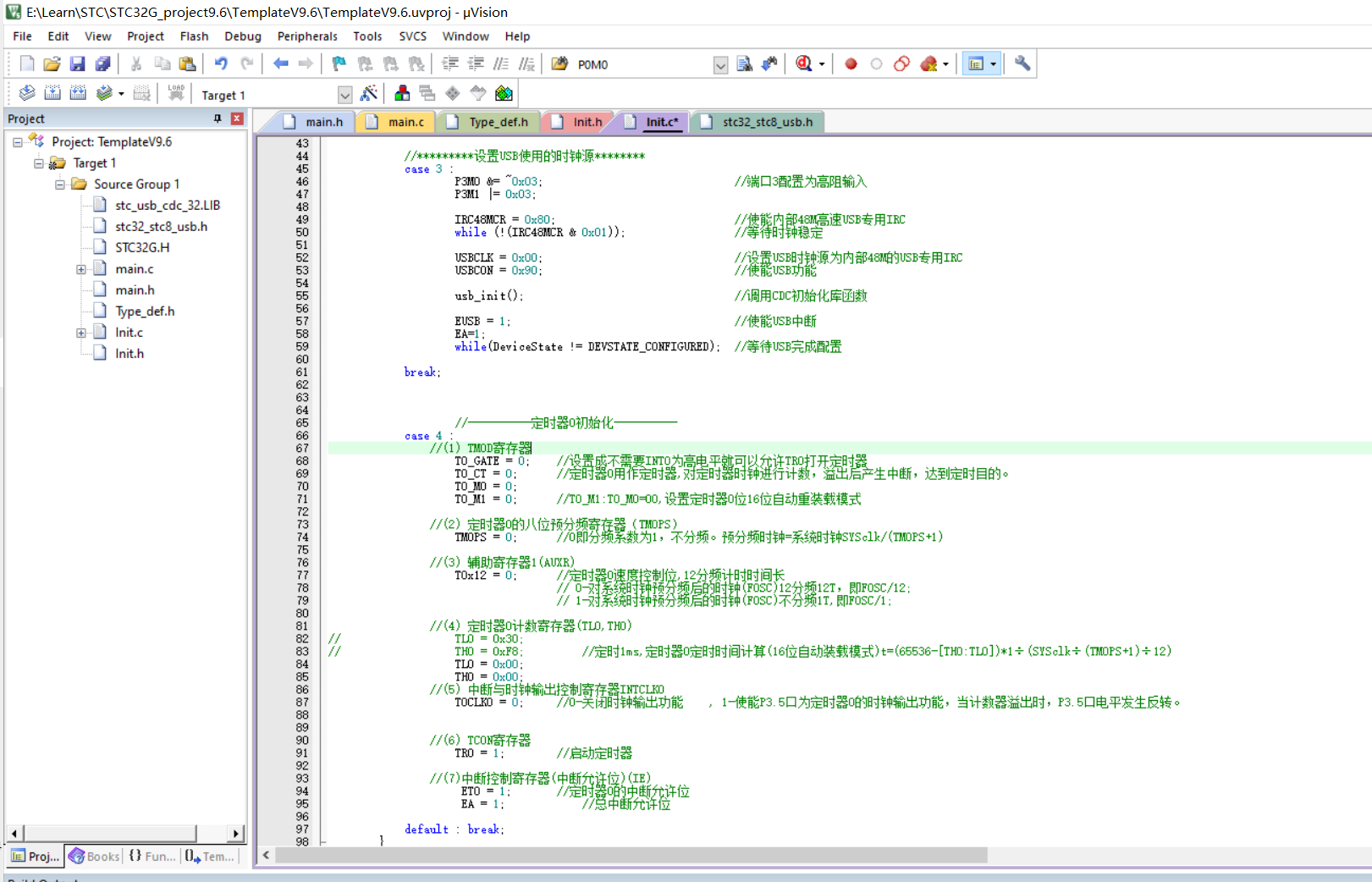Collapse the Target 1 tree node

[38, 163]
